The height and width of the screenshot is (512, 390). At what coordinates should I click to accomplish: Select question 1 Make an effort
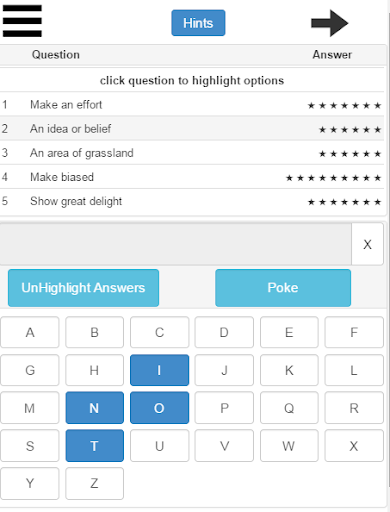(x=192, y=105)
